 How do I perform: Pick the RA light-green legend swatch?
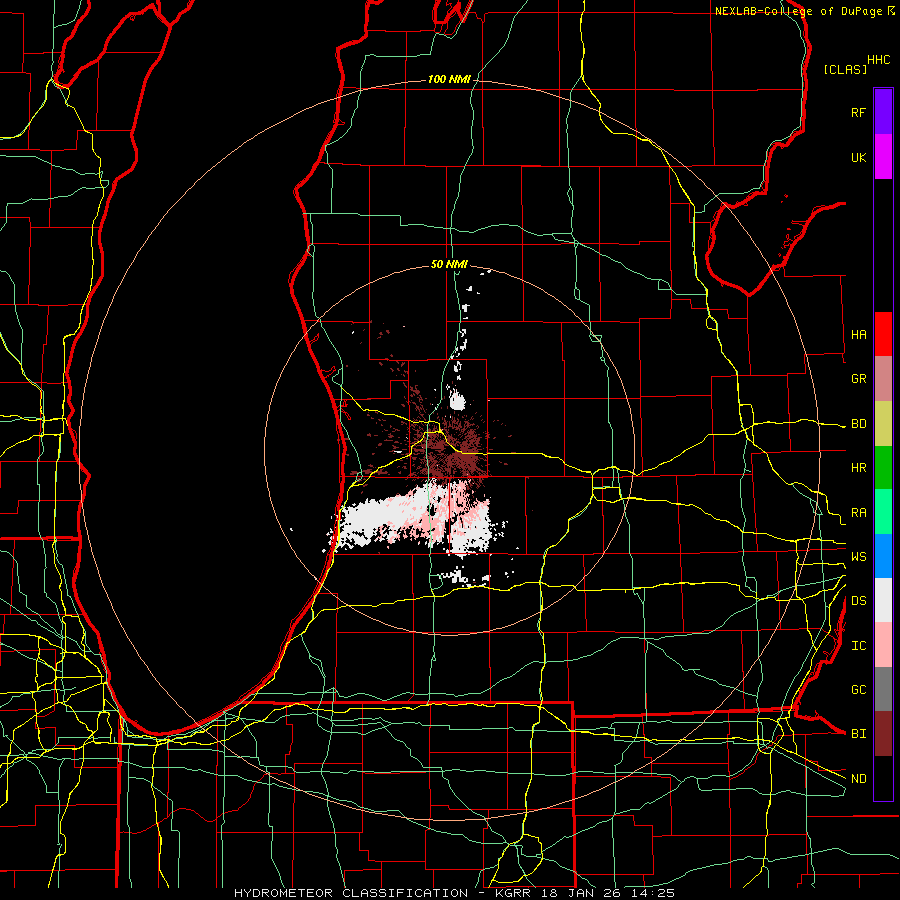(x=883, y=512)
